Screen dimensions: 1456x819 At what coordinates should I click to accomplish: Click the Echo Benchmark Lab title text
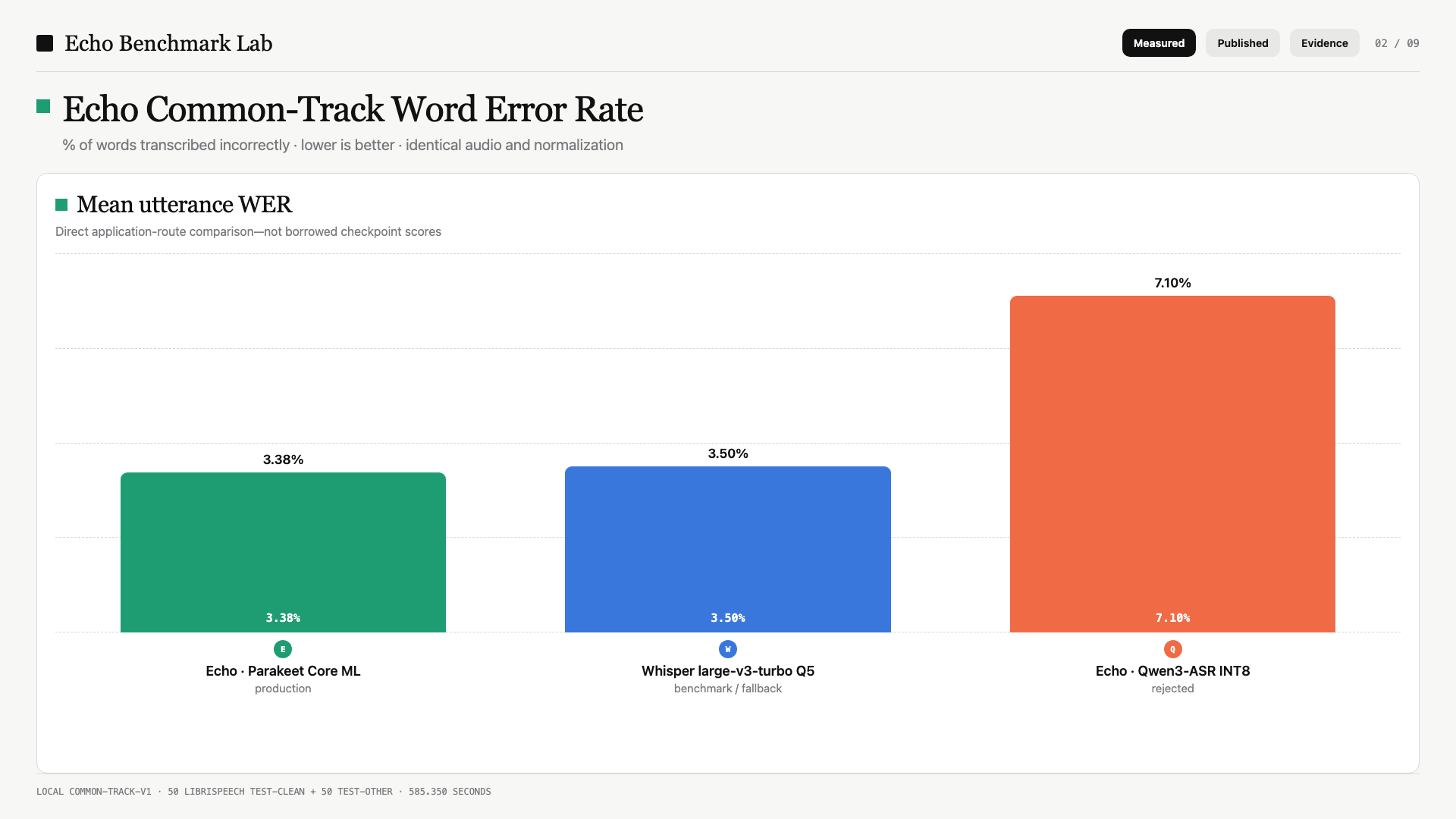point(168,43)
